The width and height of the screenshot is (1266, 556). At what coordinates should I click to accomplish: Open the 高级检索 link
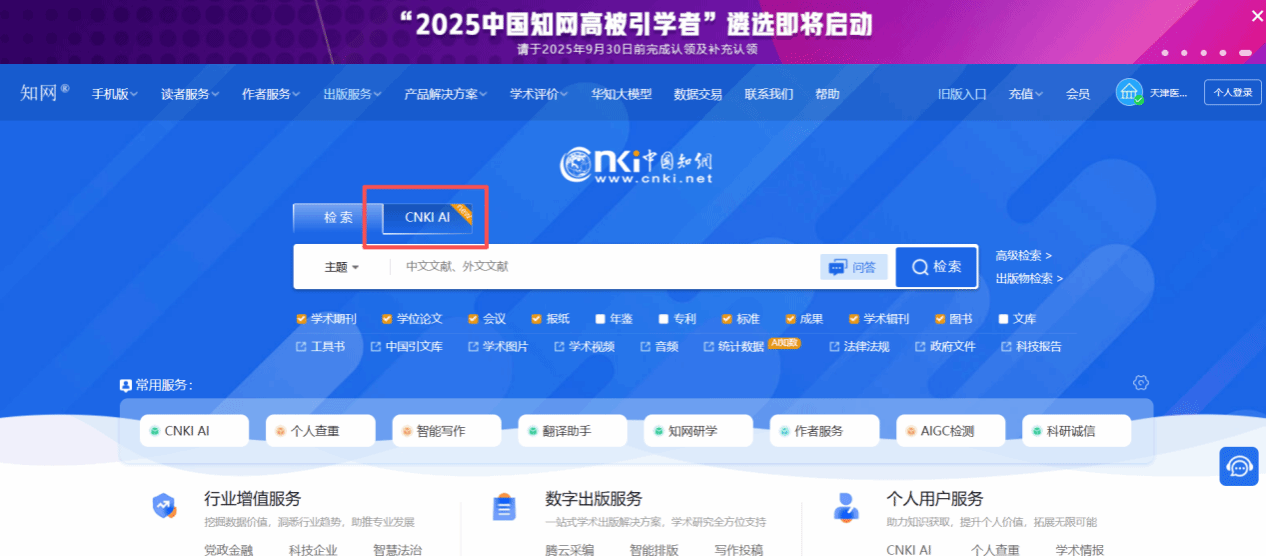tap(1023, 256)
